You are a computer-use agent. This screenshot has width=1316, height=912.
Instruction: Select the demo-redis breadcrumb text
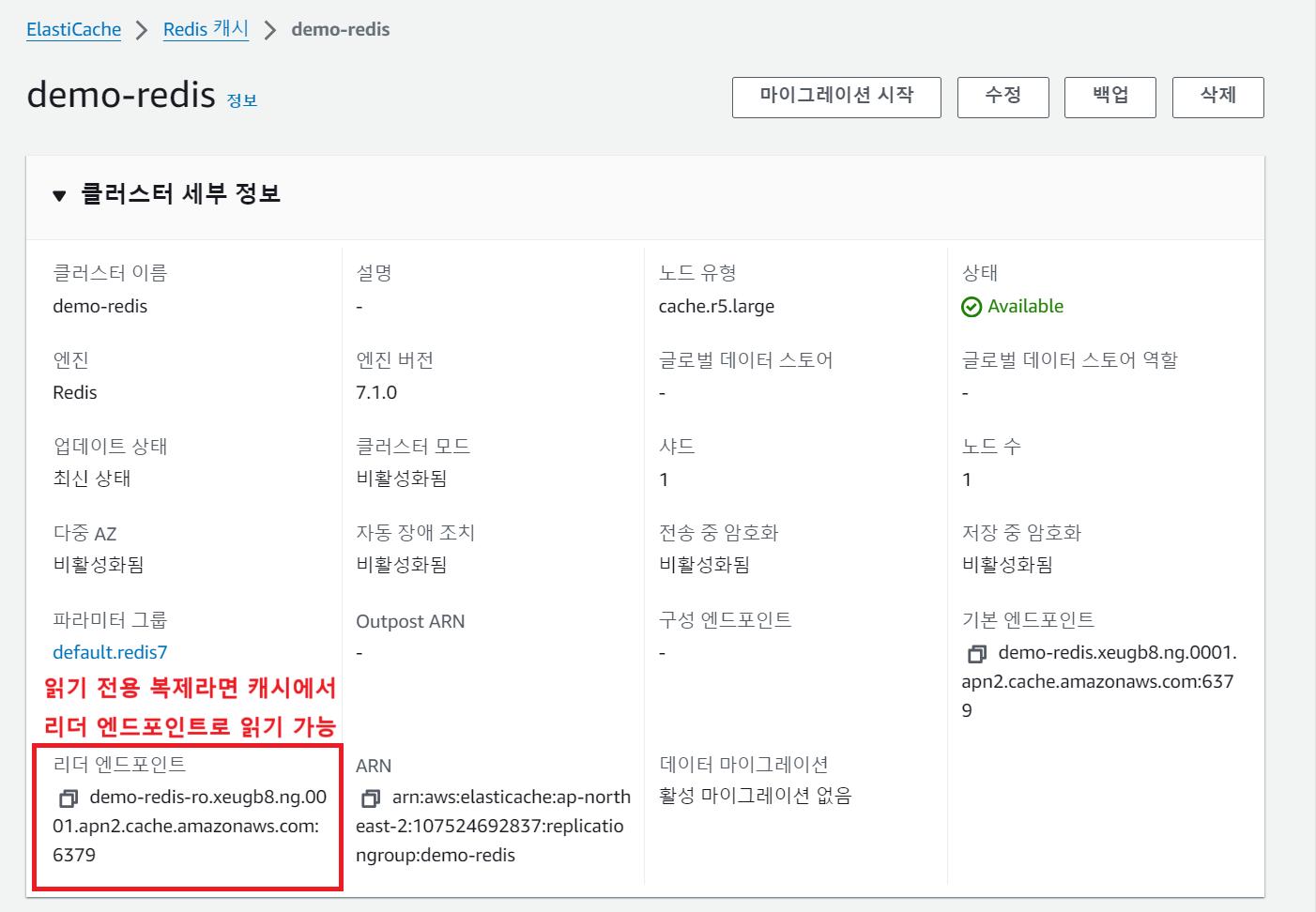[x=341, y=29]
